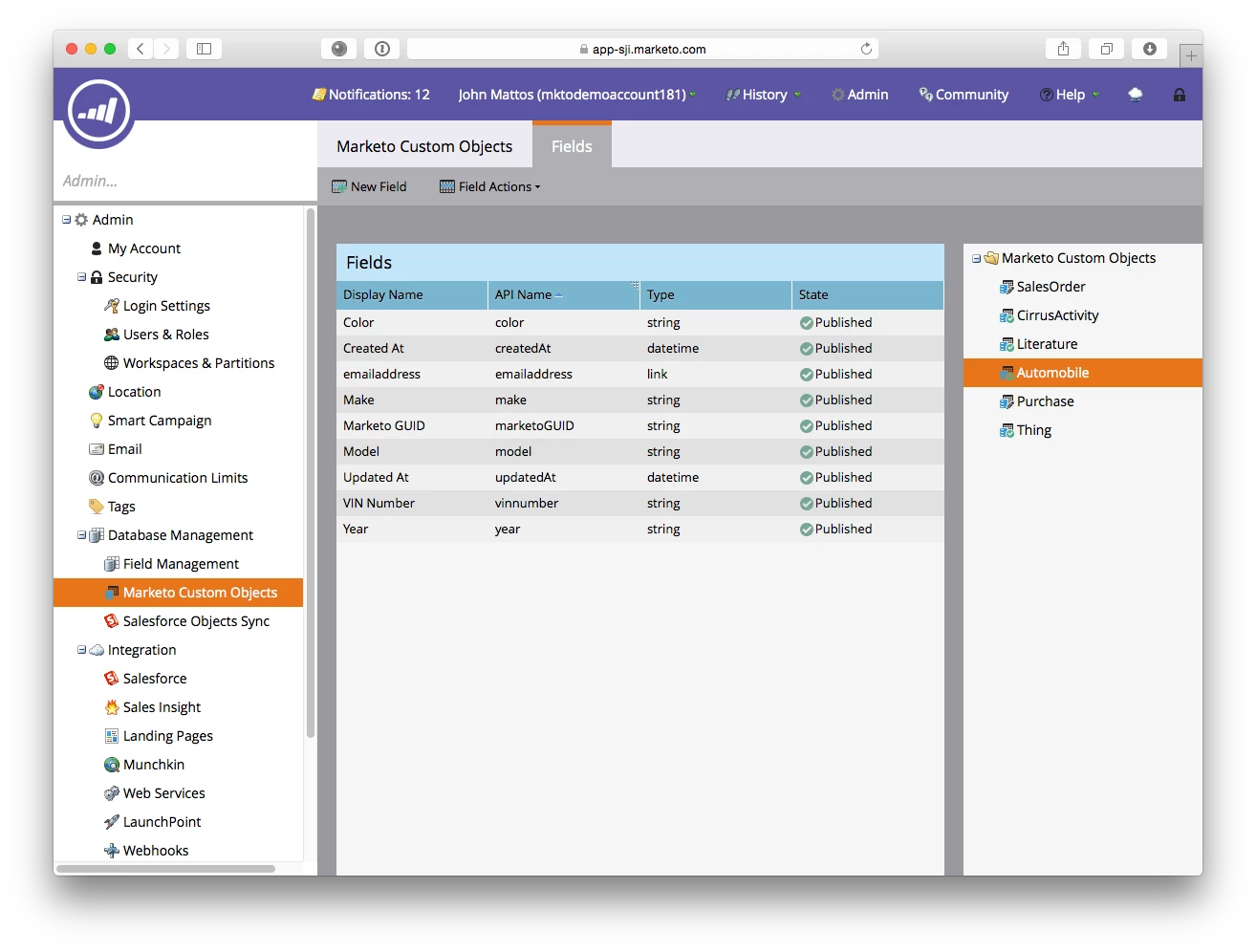Viewport: 1256px width, 952px height.
Task: Click the browser back button
Action: 141,49
